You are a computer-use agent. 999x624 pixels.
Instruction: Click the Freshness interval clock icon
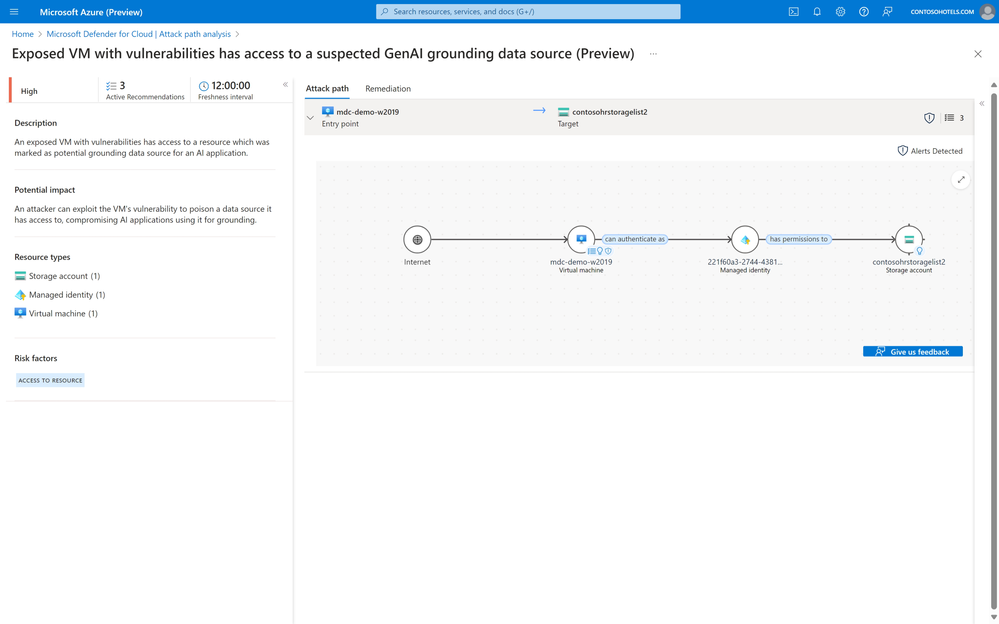pyautogui.click(x=204, y=86)
